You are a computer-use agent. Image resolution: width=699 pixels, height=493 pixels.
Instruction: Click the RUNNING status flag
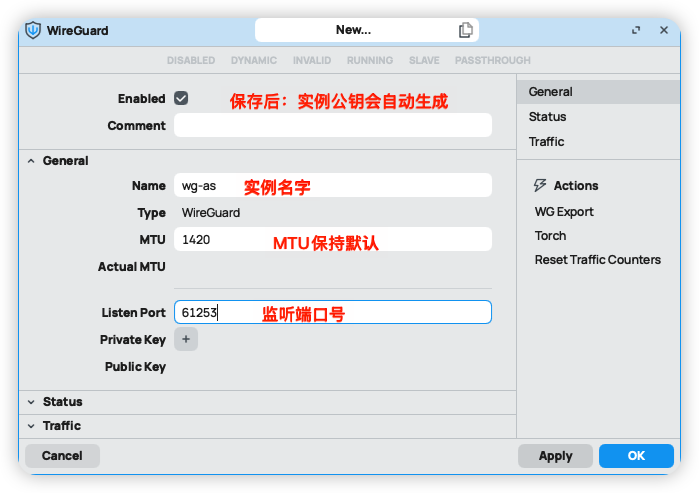click(370, 61)
